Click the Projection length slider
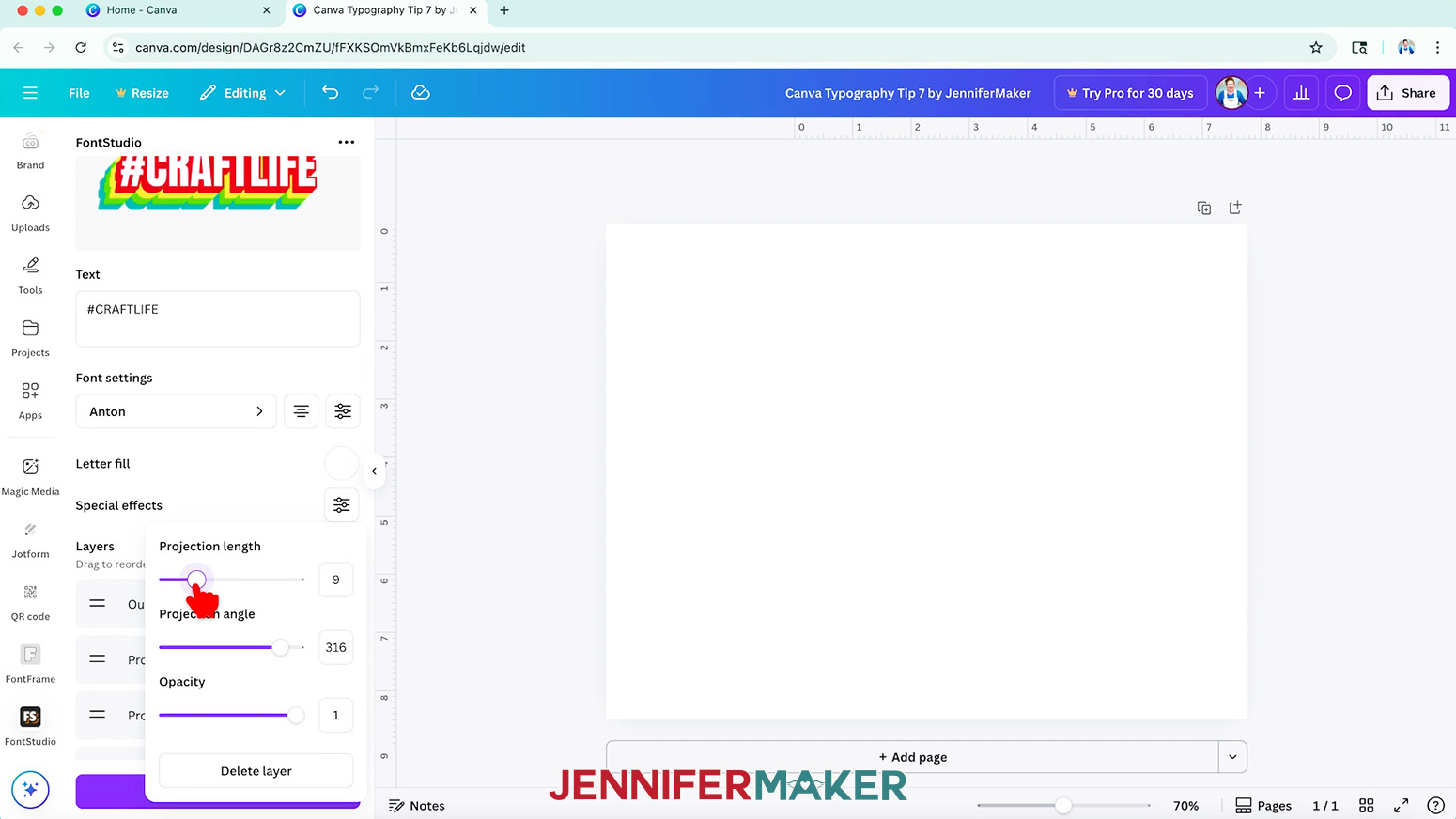 click(231, 579)
